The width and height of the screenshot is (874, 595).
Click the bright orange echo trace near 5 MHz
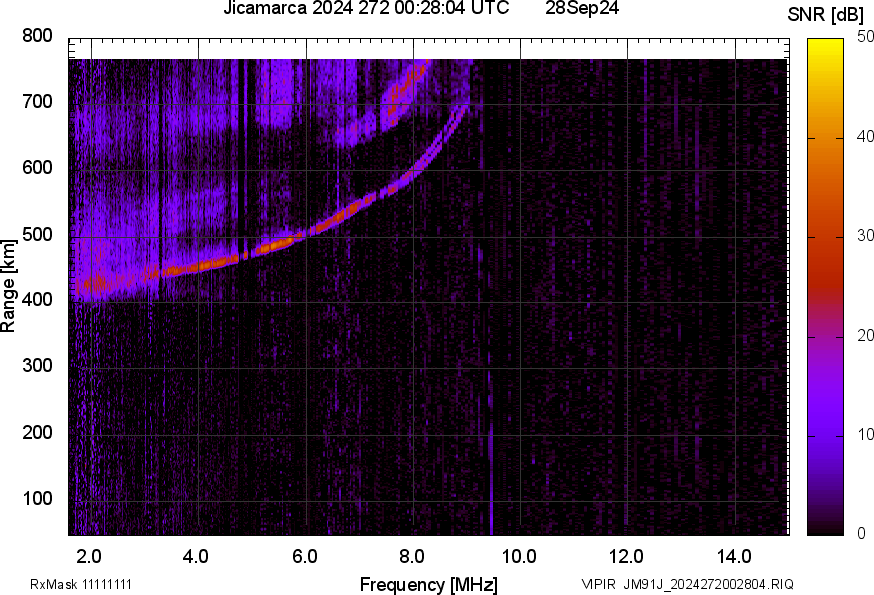(275, 244)
